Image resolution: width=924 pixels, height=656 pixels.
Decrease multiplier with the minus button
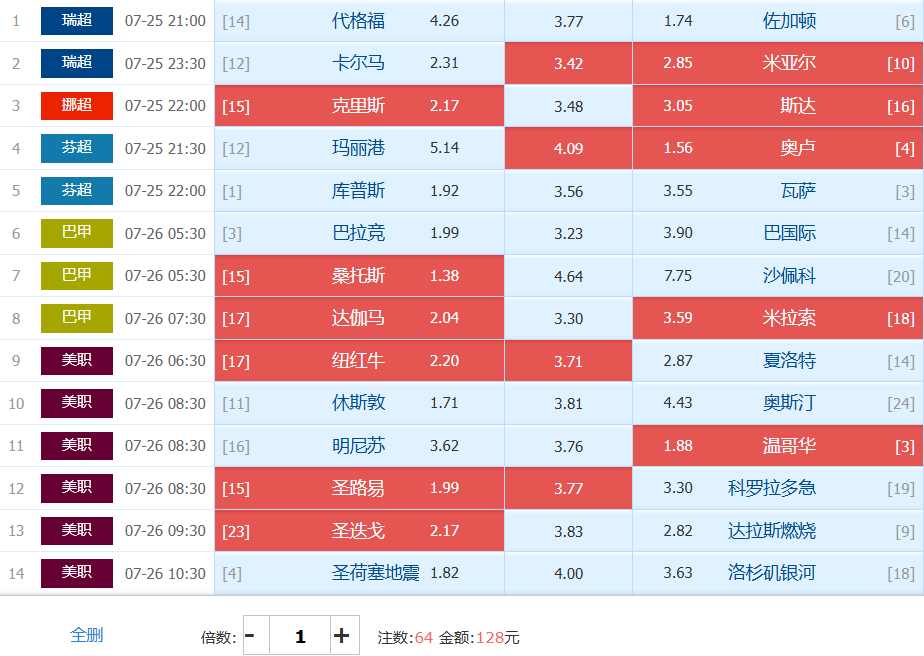(x=250, y=635)
